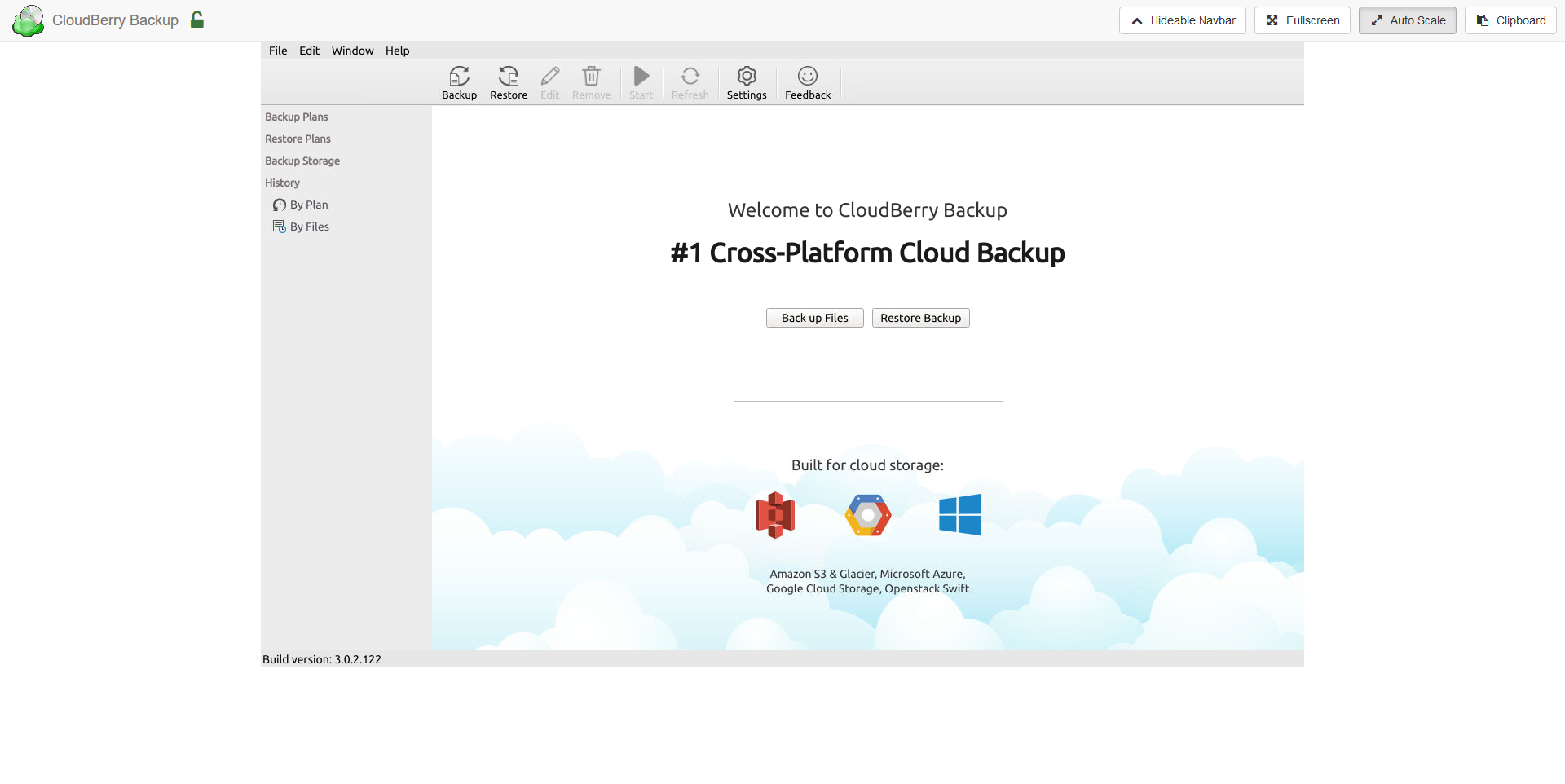The height and width of the screenshot is (784, 1565).
Task: Open the Clipboard button
Action: click(x=1510, y=20)
